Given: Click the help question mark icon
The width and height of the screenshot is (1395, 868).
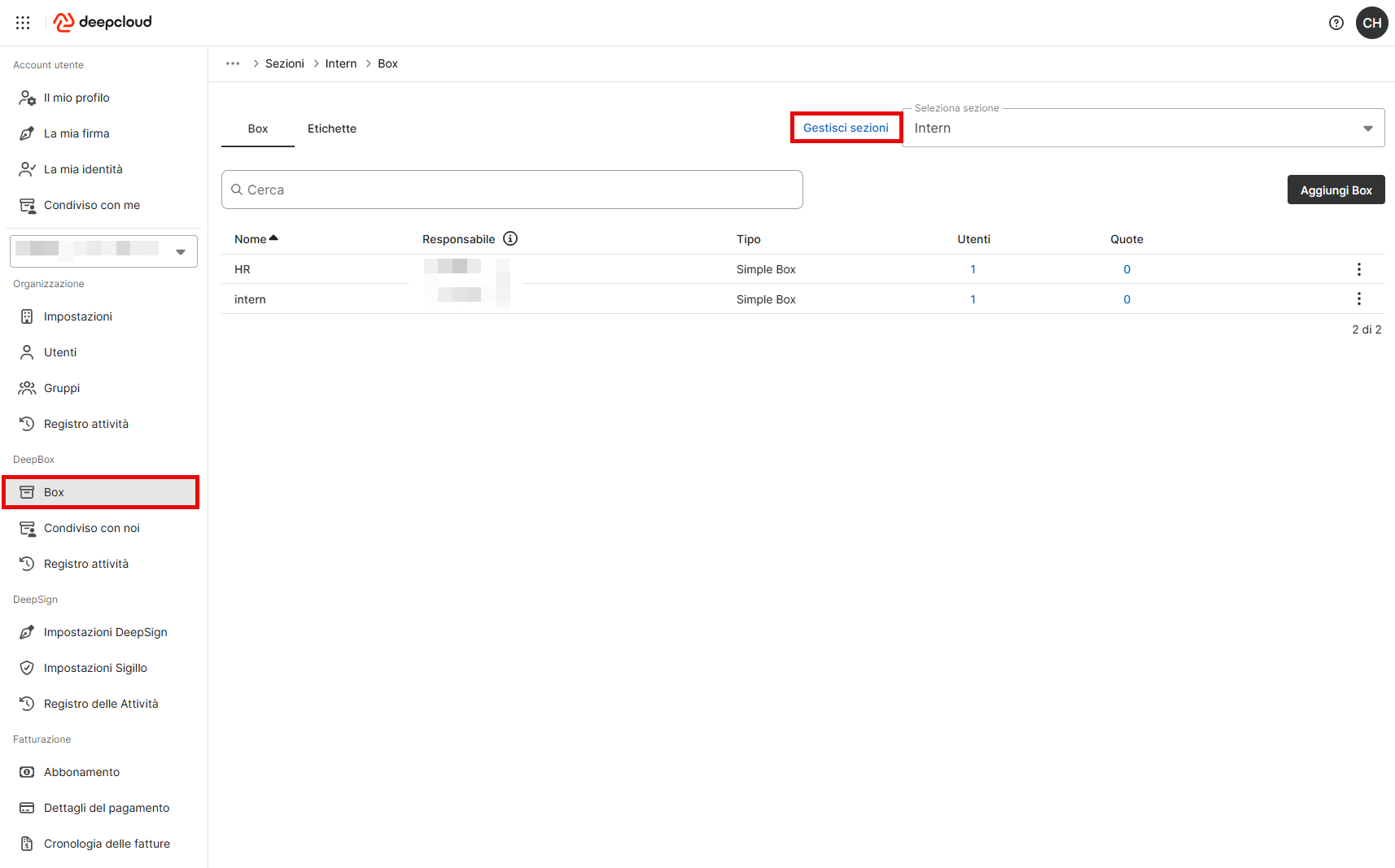Looking at the screenshot, I should (x=1336, y=23).
